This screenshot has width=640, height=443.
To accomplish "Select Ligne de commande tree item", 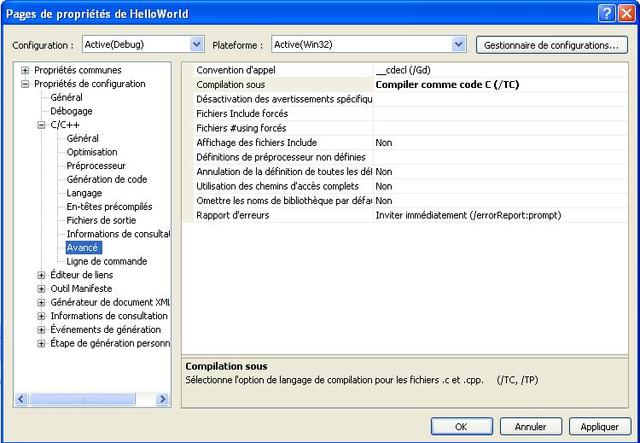I will [106, 261].
